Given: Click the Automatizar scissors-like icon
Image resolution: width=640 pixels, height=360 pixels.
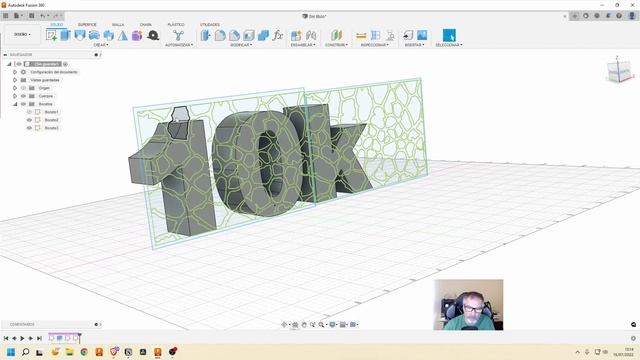Looking at the screenshot, I should 178,36.
